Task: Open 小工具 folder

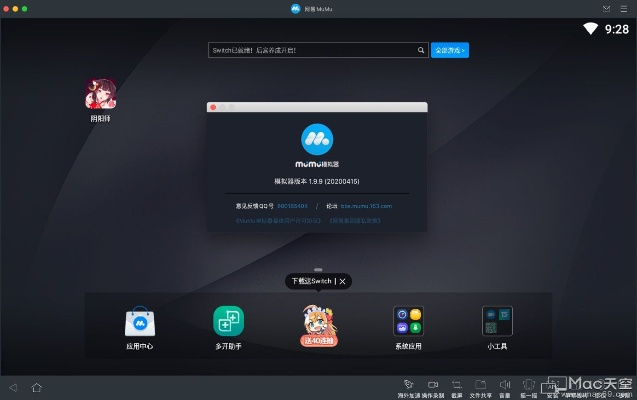Action: [x=497, y=321]
